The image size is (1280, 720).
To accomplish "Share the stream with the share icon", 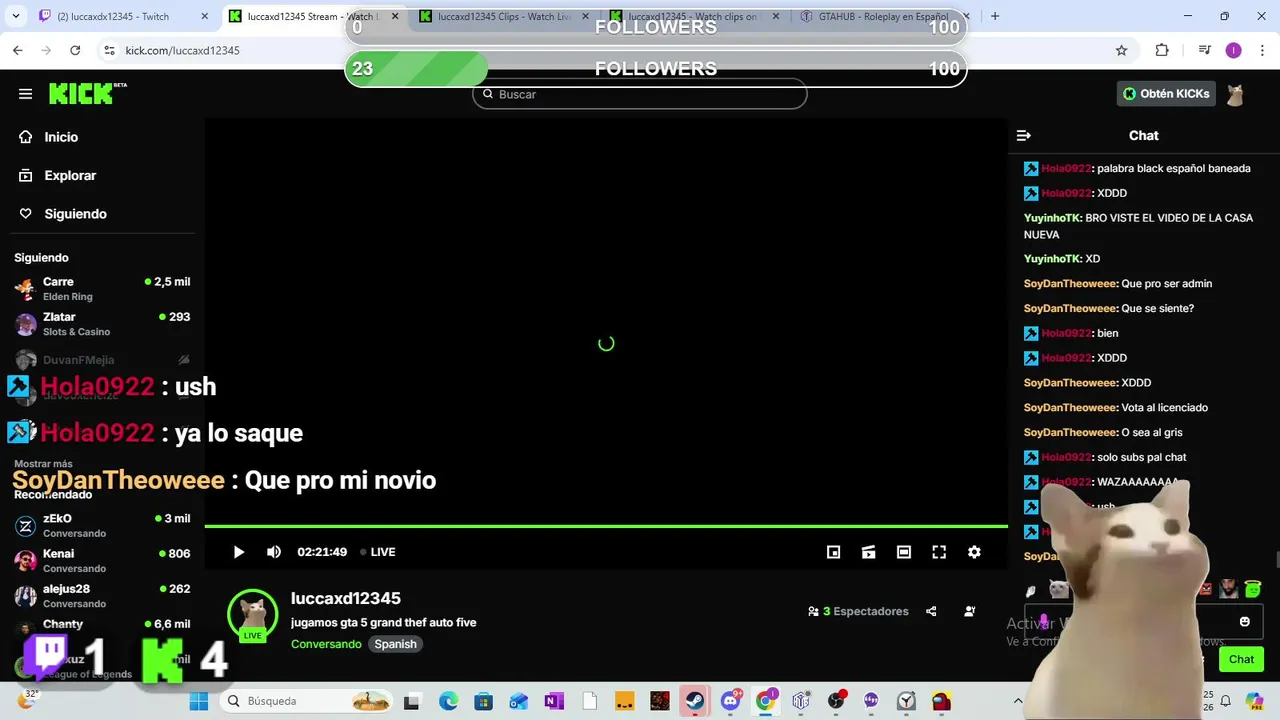I will click(x=931, y=611).
